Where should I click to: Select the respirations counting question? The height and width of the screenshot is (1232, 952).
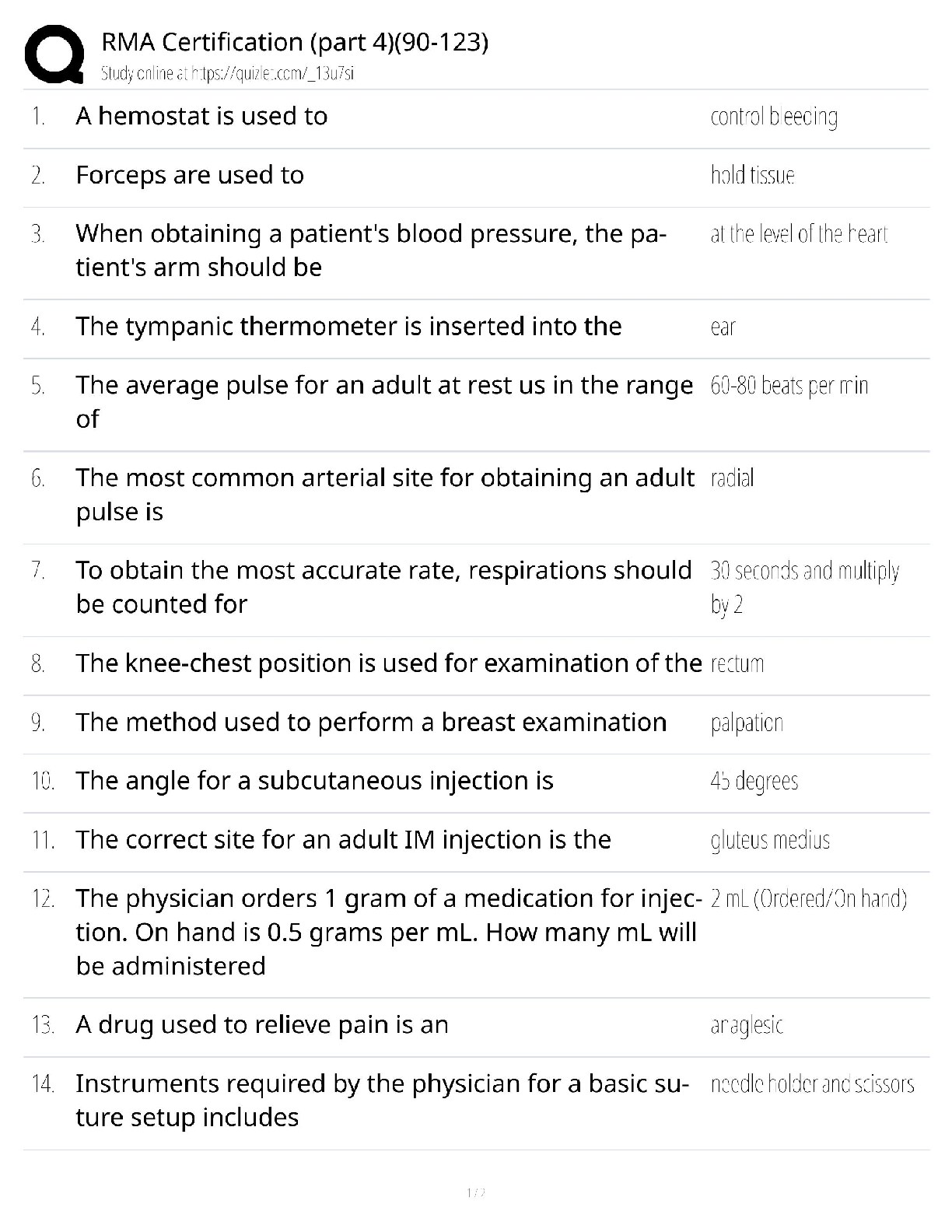coord(383,586)
